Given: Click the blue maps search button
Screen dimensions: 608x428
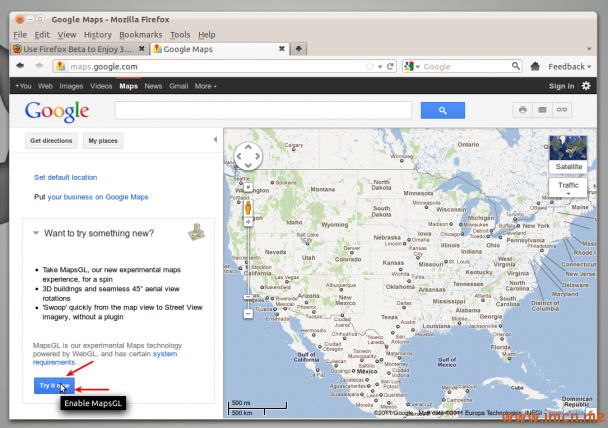Looking at the screenshot, I should tap(443, 110).
